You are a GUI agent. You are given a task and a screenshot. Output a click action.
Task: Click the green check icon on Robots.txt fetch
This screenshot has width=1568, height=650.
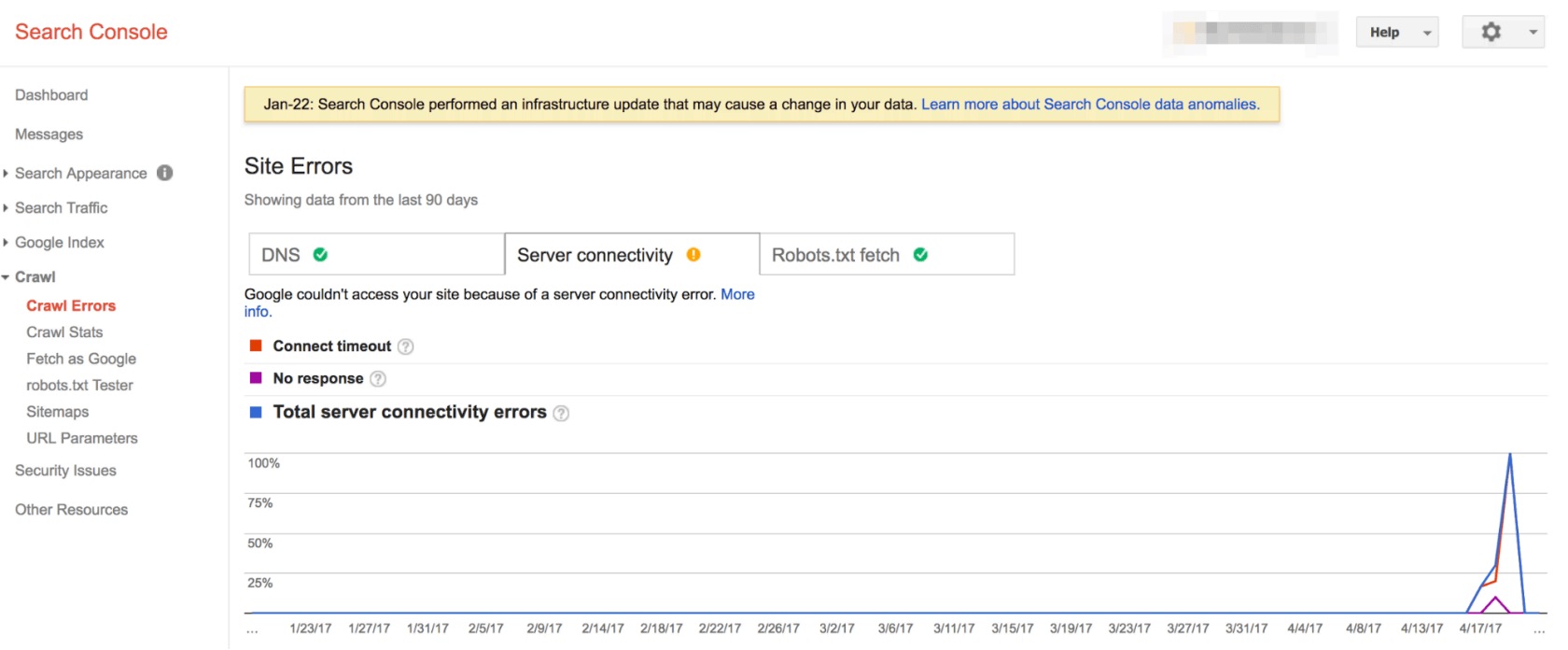pos(920,255)
